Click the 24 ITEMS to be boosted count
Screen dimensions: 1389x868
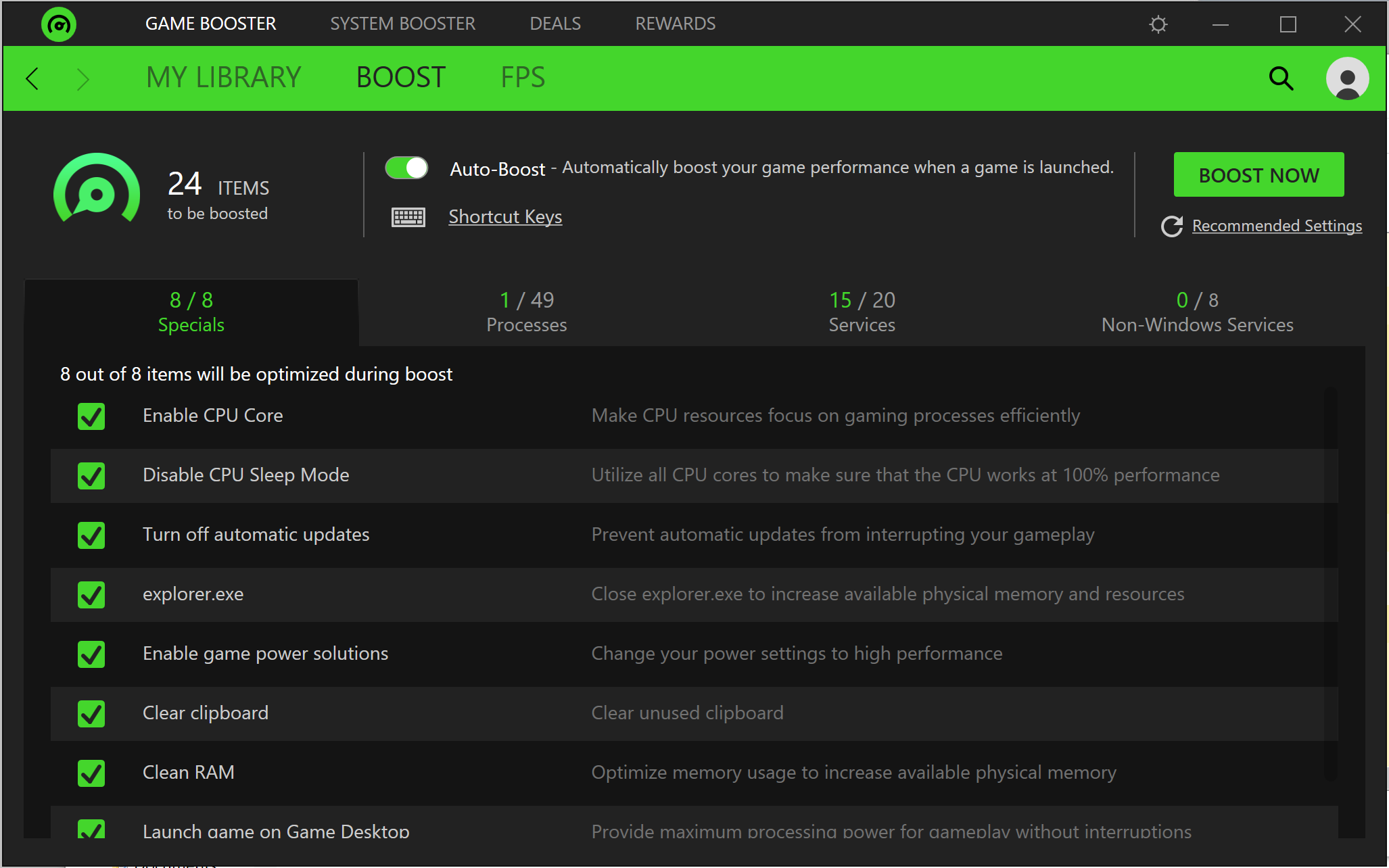coord(218,195)
